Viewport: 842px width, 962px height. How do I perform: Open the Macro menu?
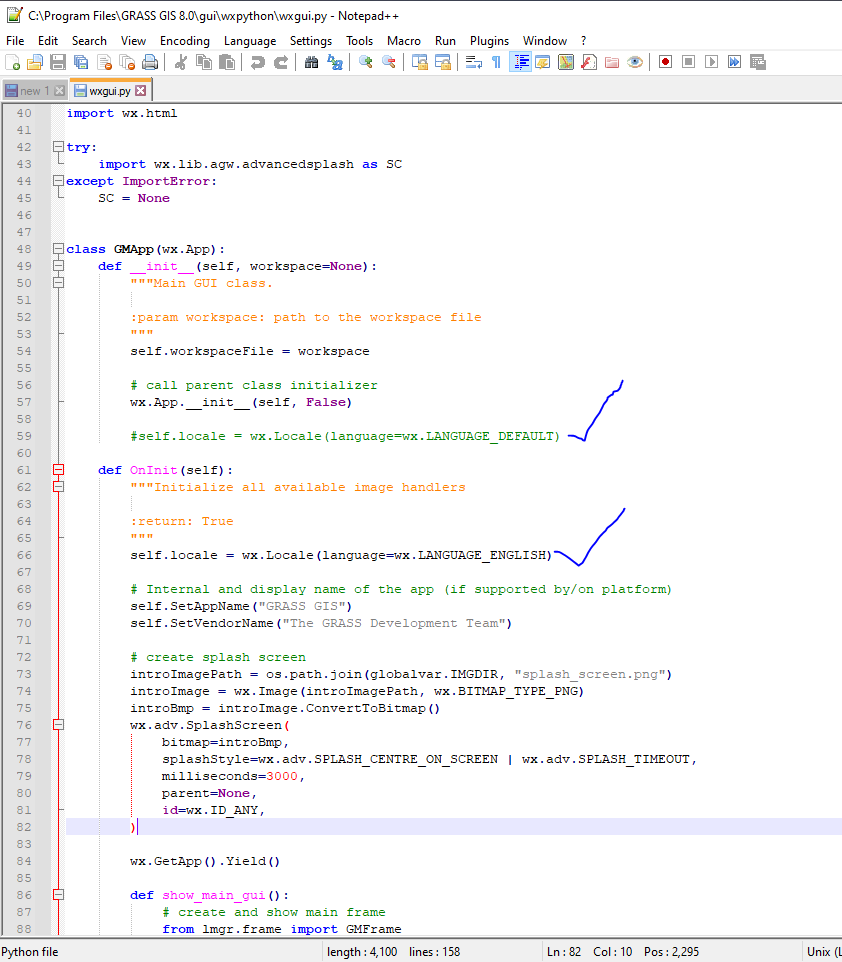tap(404, 40)
